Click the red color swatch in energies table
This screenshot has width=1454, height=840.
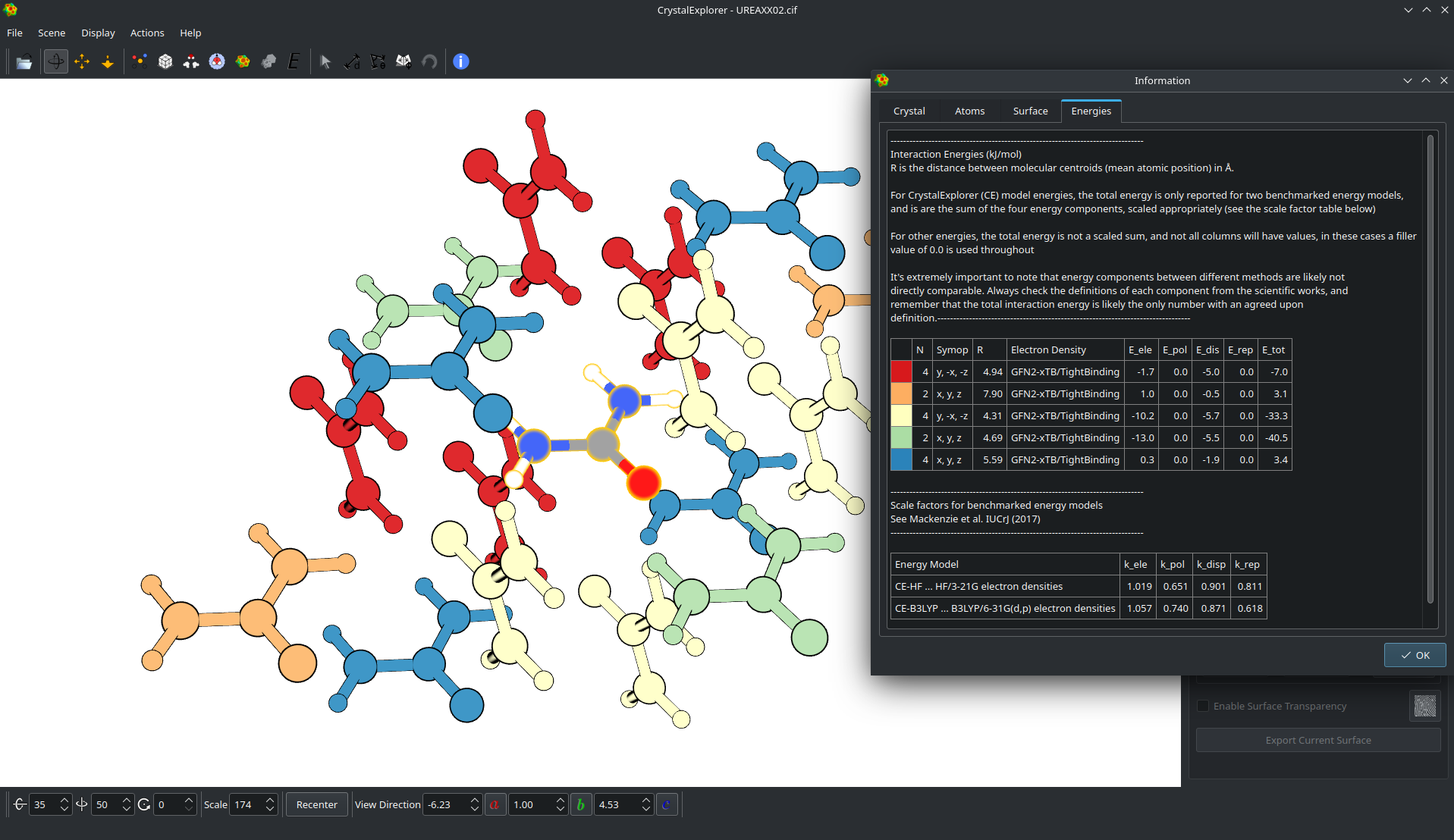[900, 371]
